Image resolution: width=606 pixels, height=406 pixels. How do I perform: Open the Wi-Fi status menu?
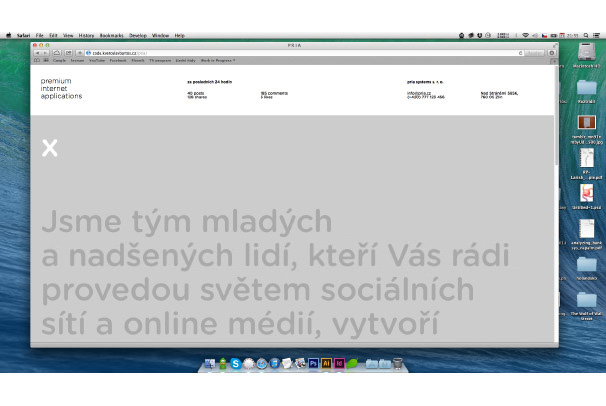coord(524,35)
